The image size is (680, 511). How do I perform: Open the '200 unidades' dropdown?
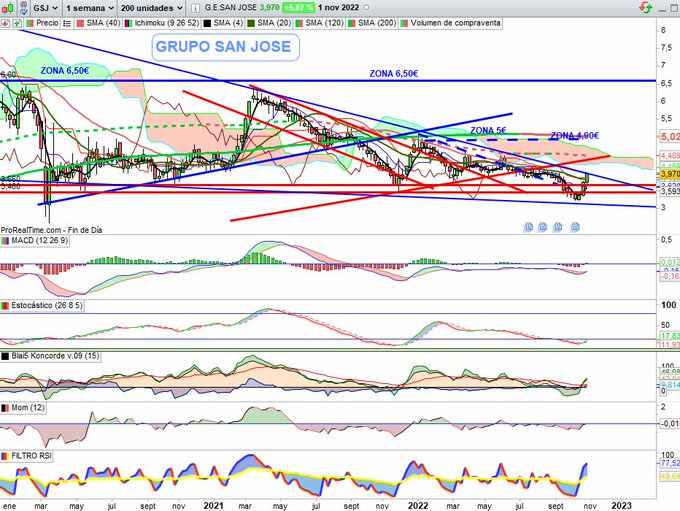pos(152,8)
